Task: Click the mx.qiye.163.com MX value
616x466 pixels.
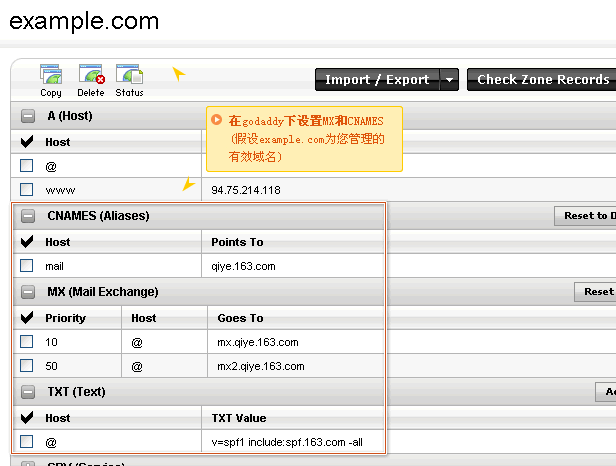Action: click(x=258, y=342)
